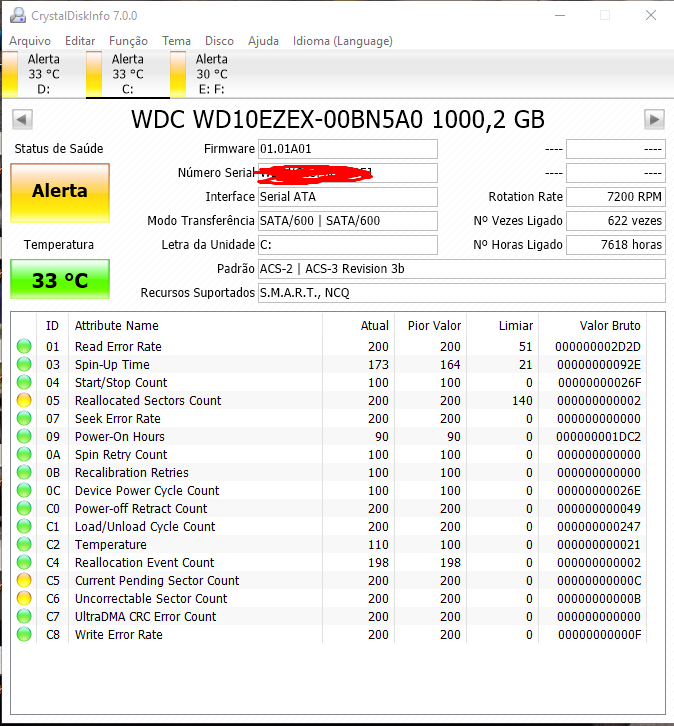Screen dimensions: 674x726
Task: Click the Nº Vezes Ligado 622 vezes field
Action: point(616,221)
